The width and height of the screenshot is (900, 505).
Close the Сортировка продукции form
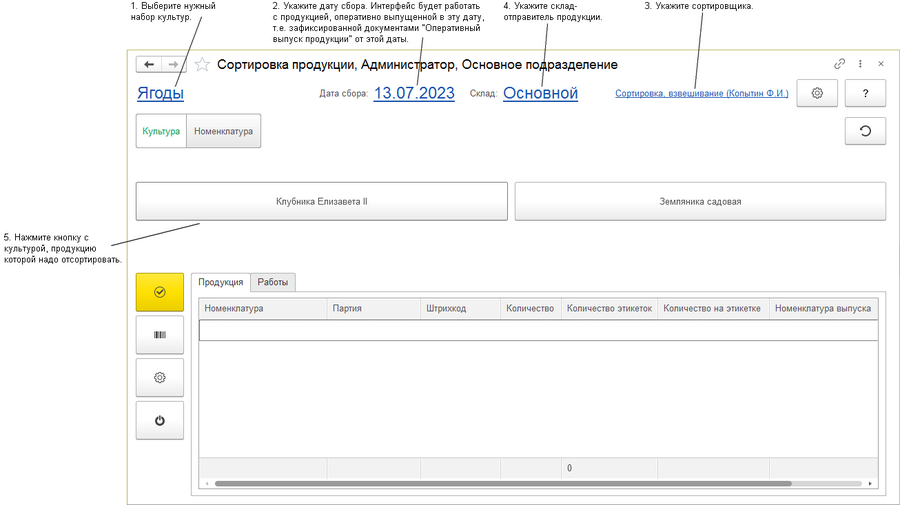[x=881, y=64]
